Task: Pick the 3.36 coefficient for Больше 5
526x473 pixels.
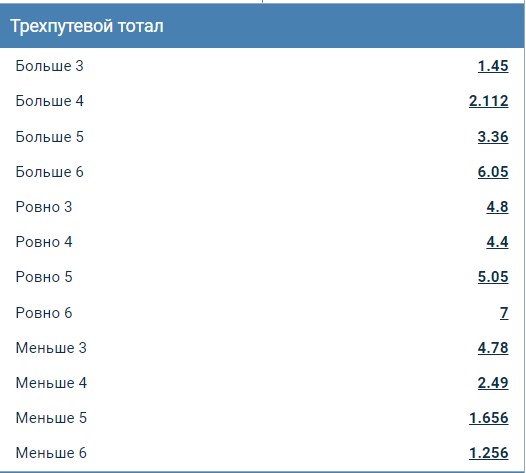Action: pyautogui.click(x=493, y=137)
